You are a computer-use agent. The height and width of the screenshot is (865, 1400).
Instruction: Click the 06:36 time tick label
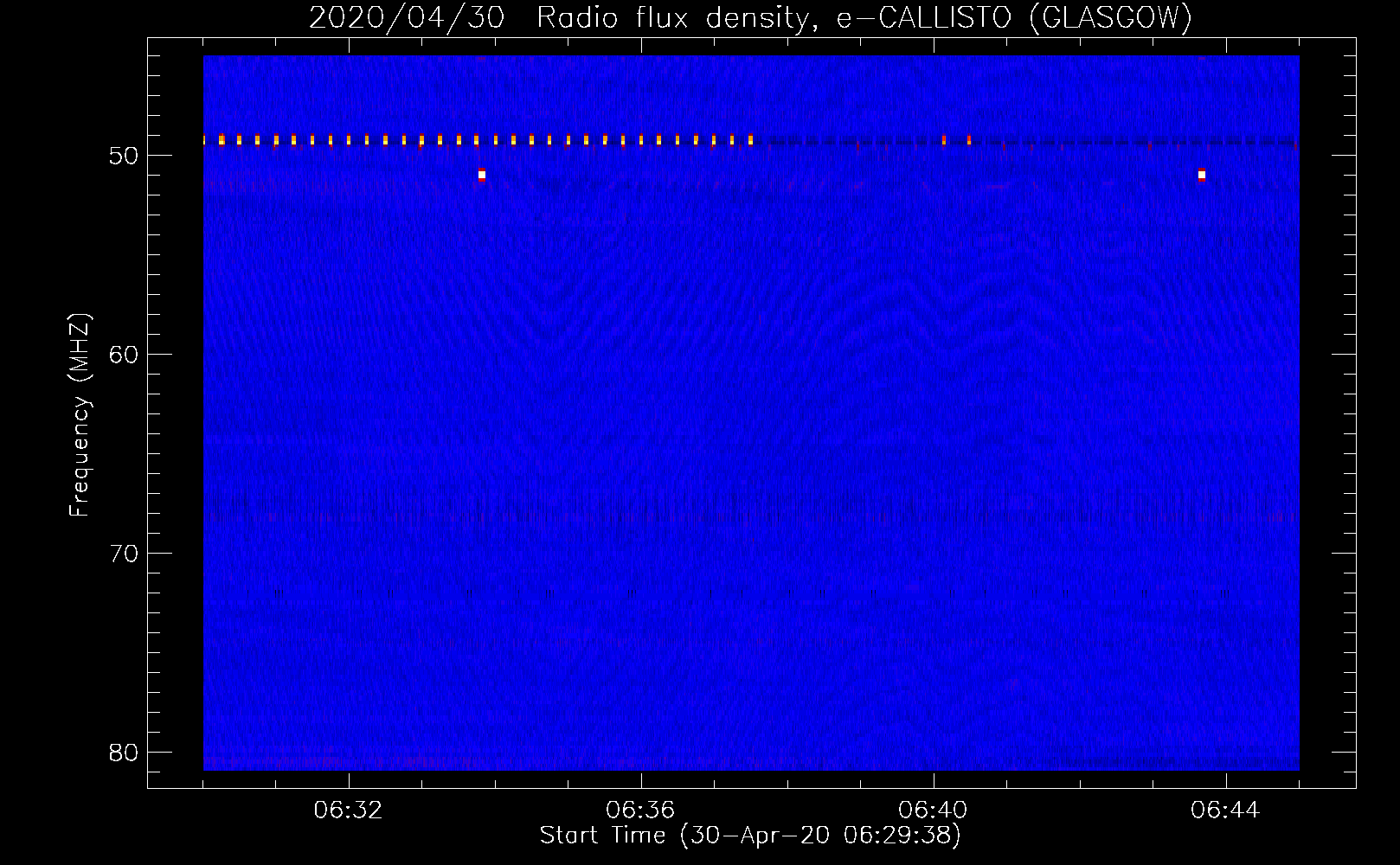tap(640, 811)
